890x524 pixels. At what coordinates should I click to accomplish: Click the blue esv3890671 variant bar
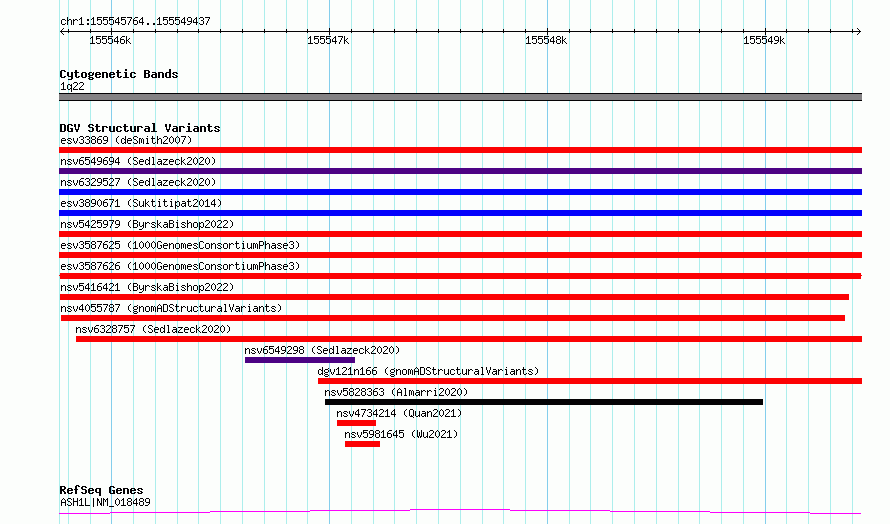coord(460,213)
